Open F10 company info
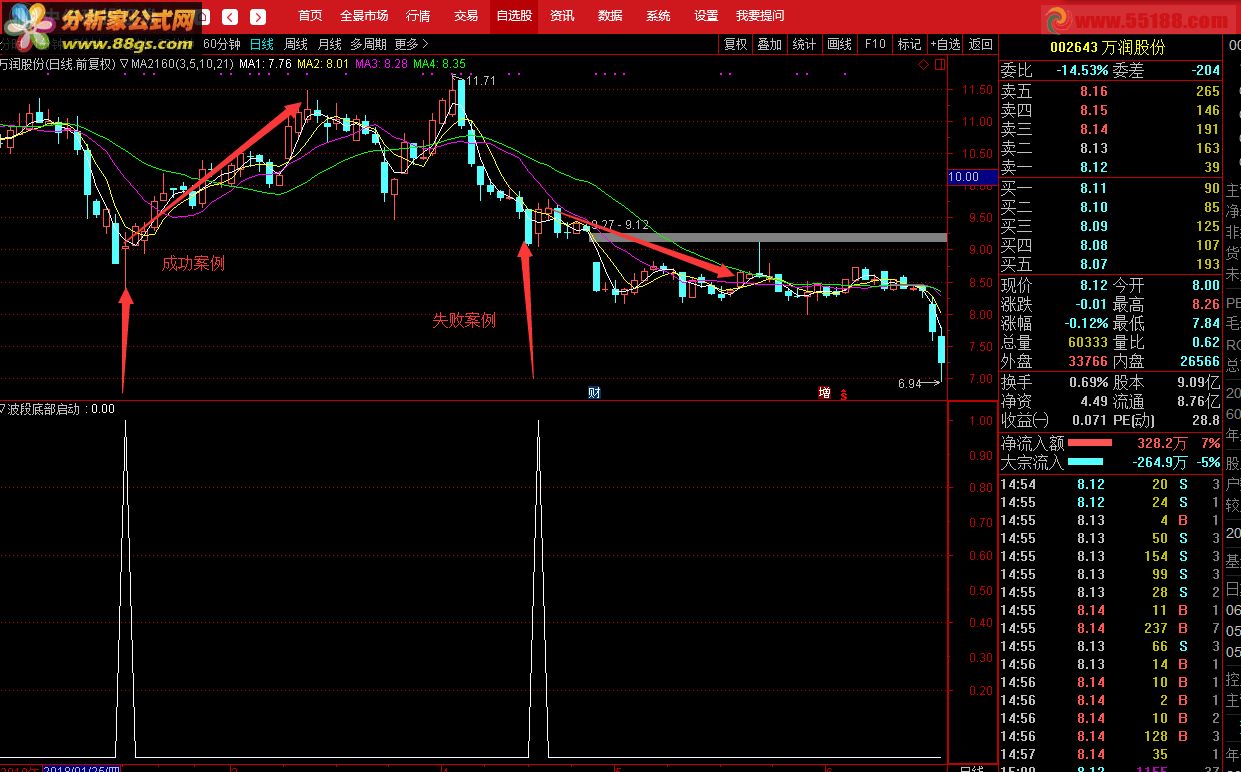The image size is (1241, 772). [x=875, y=44]
